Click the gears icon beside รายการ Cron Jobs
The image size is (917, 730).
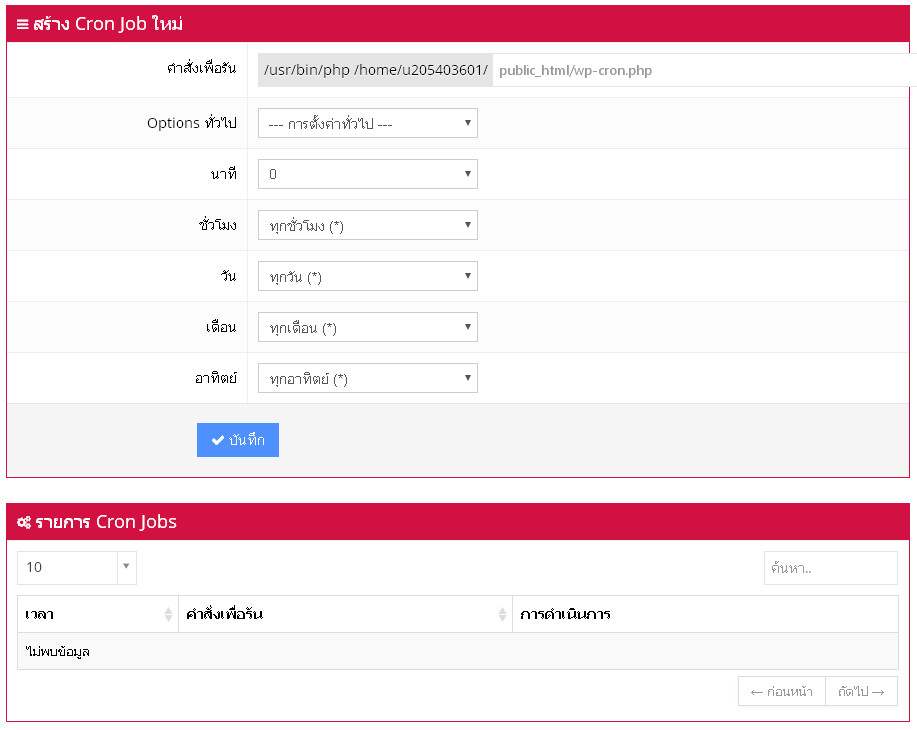pyautogui.click(x=23, y=522)
